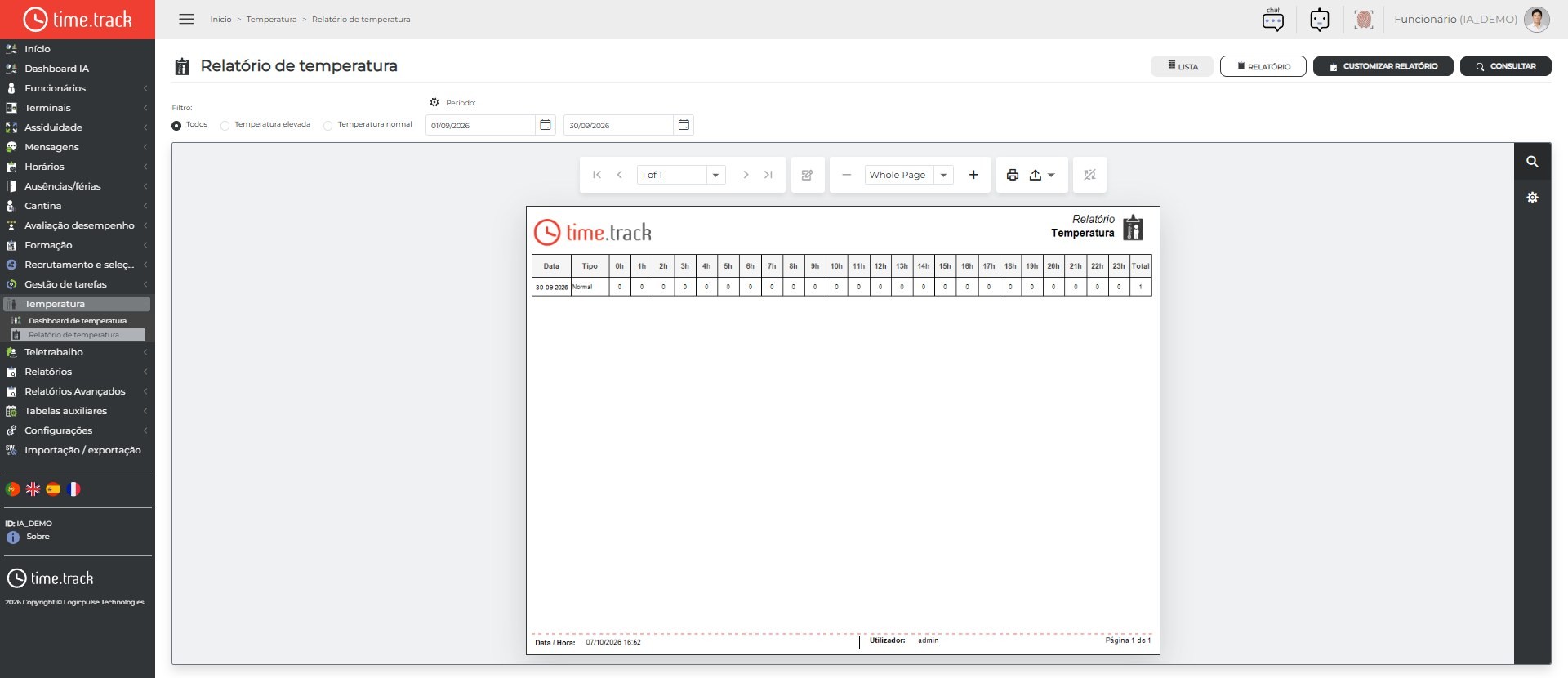Switch language to French flag

pyautogui.click(x=73, y=488)
